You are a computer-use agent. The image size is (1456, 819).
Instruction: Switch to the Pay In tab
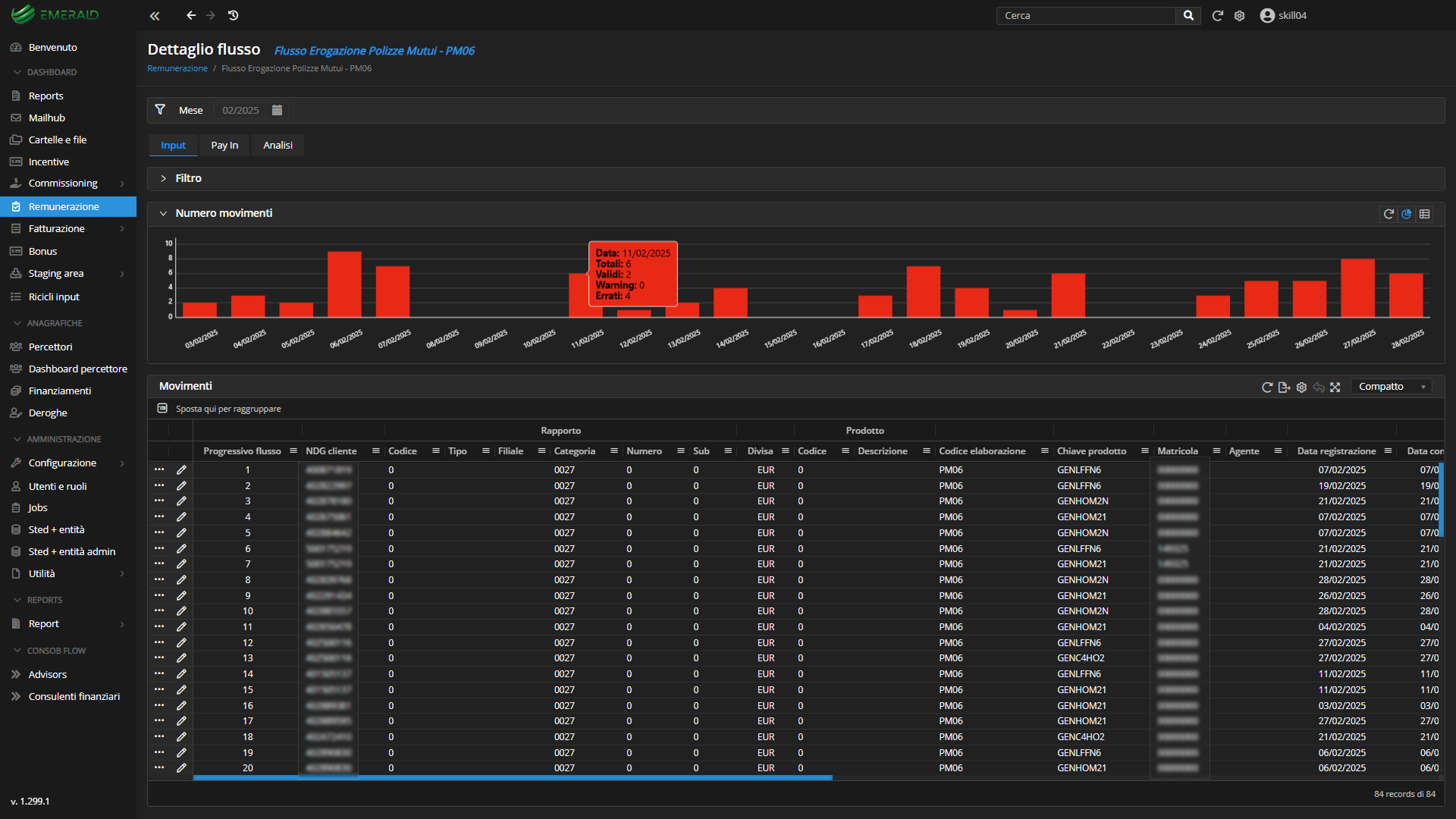pyautogui.click(x=224, y=146)
